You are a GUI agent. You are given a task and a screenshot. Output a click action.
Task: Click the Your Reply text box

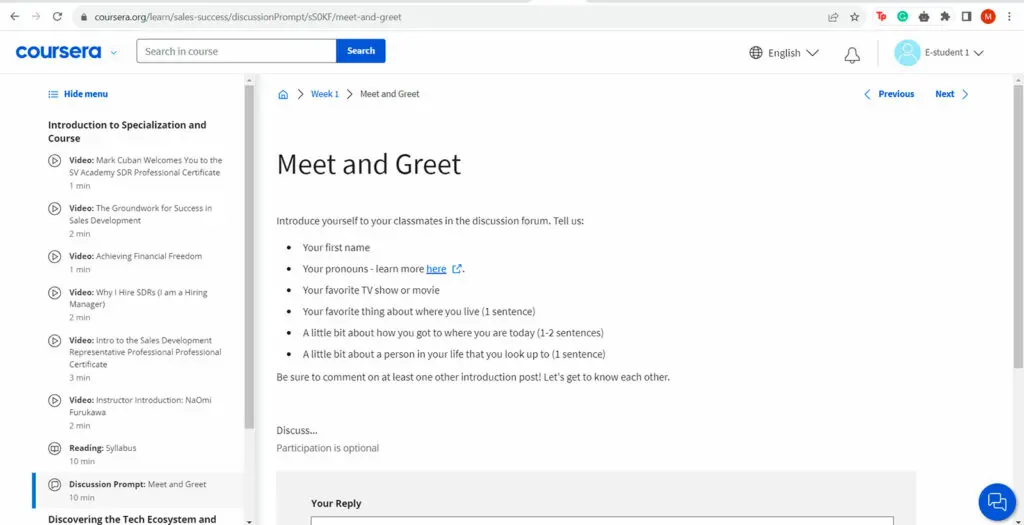tap(602, 520)
